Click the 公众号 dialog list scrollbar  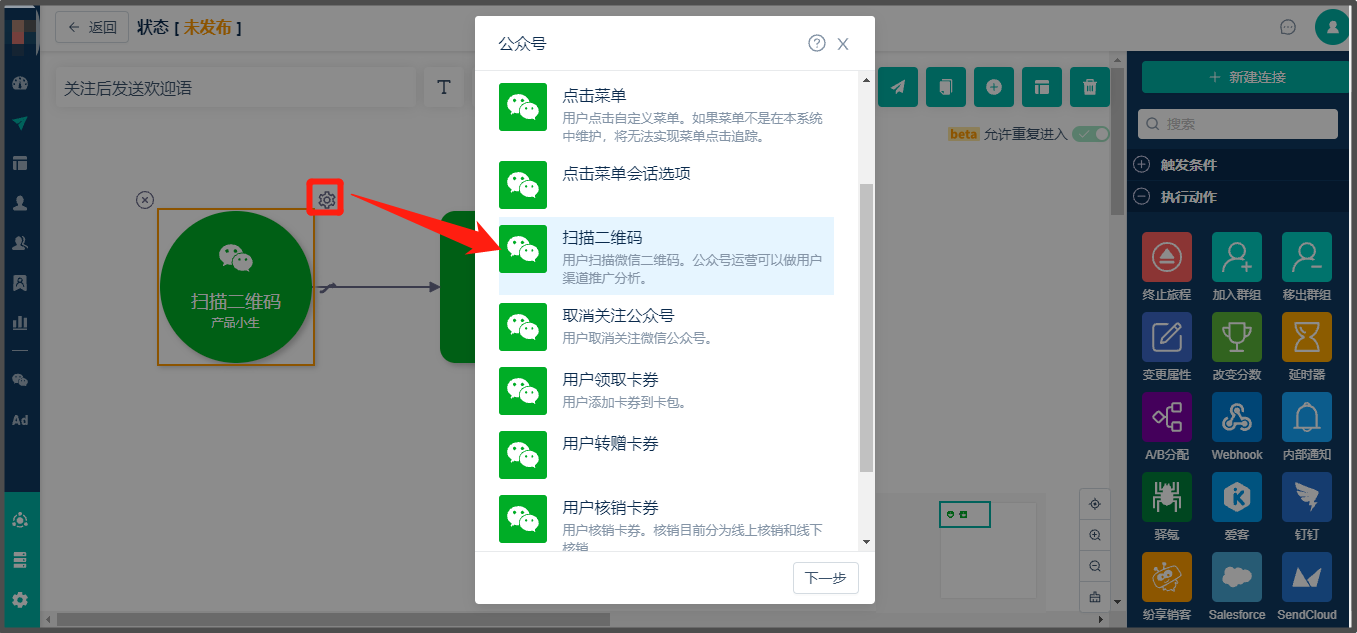pos(866,326)
